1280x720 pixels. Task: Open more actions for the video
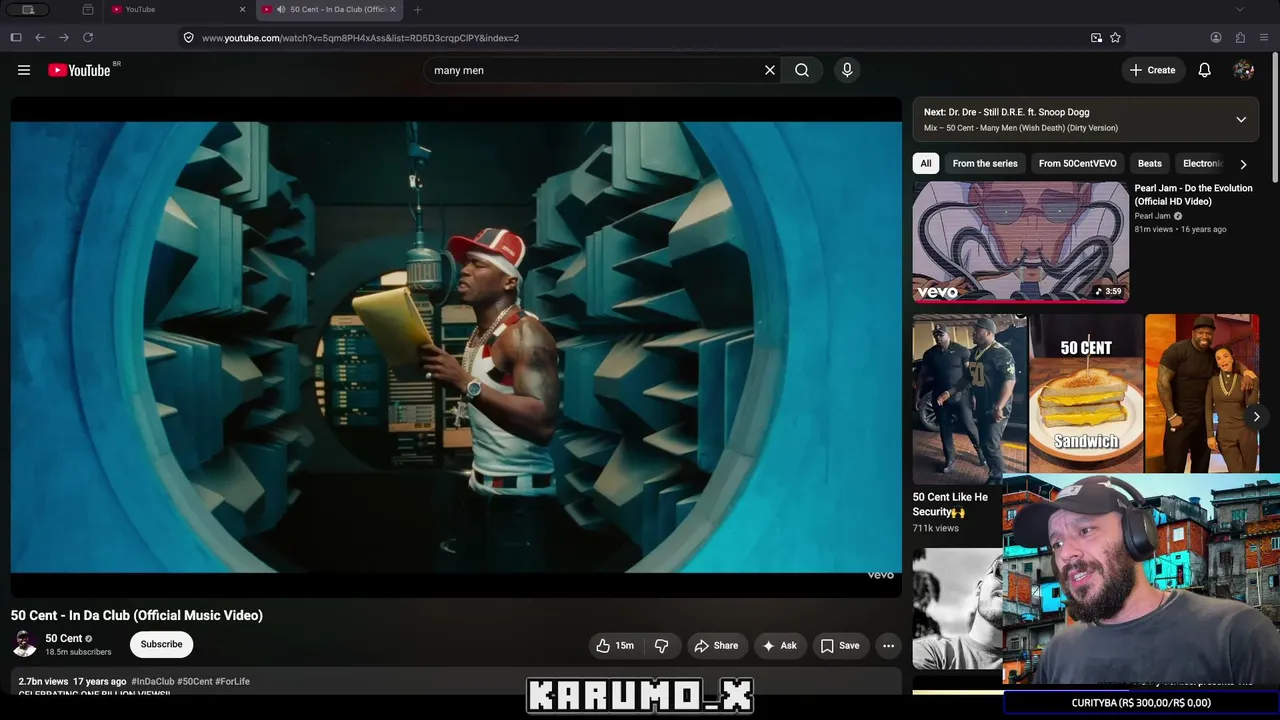point(888,646)
